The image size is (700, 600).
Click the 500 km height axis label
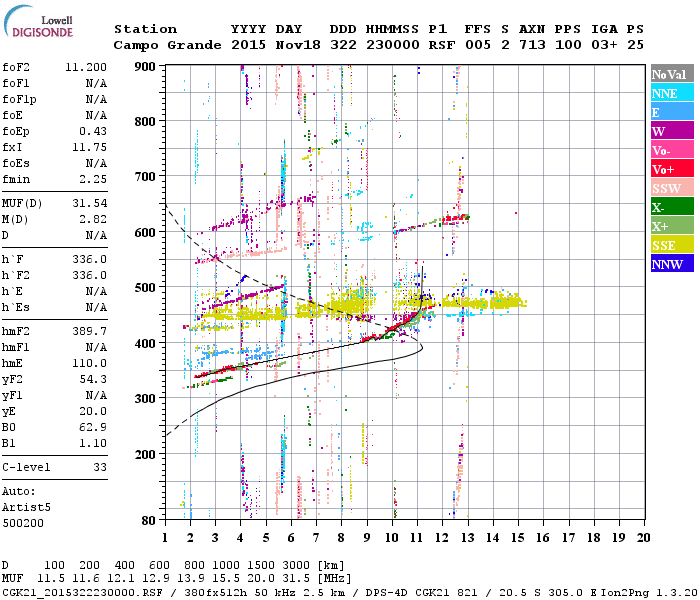tap(145, 287)
